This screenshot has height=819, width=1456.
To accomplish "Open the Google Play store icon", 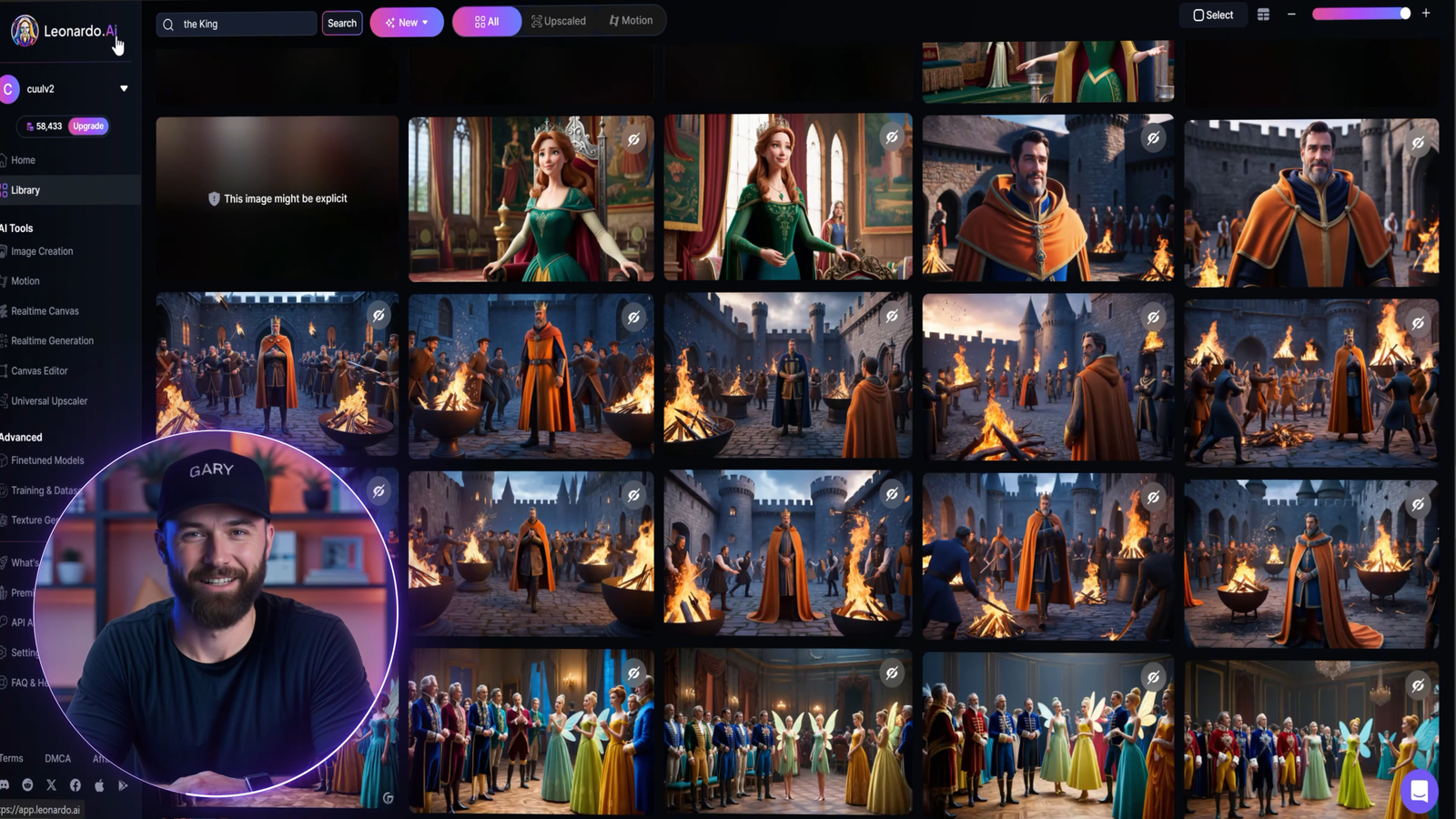I will point(123,784).
